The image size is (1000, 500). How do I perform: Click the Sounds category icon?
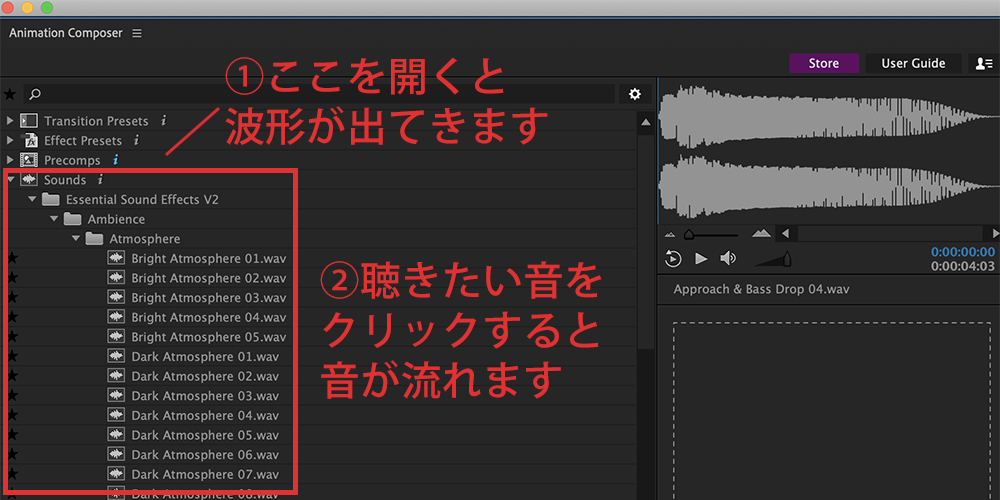click(x=29, y=180)
